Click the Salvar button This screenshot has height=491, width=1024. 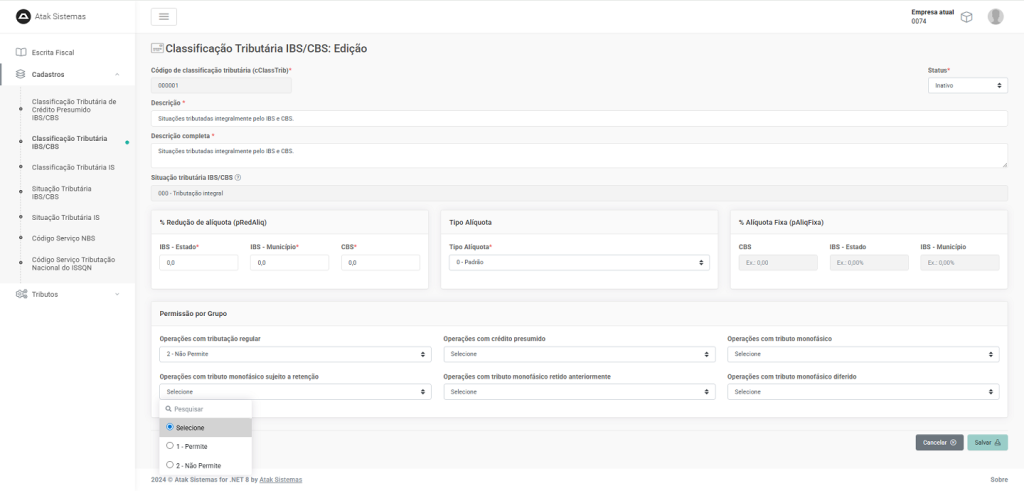[987, 442]
